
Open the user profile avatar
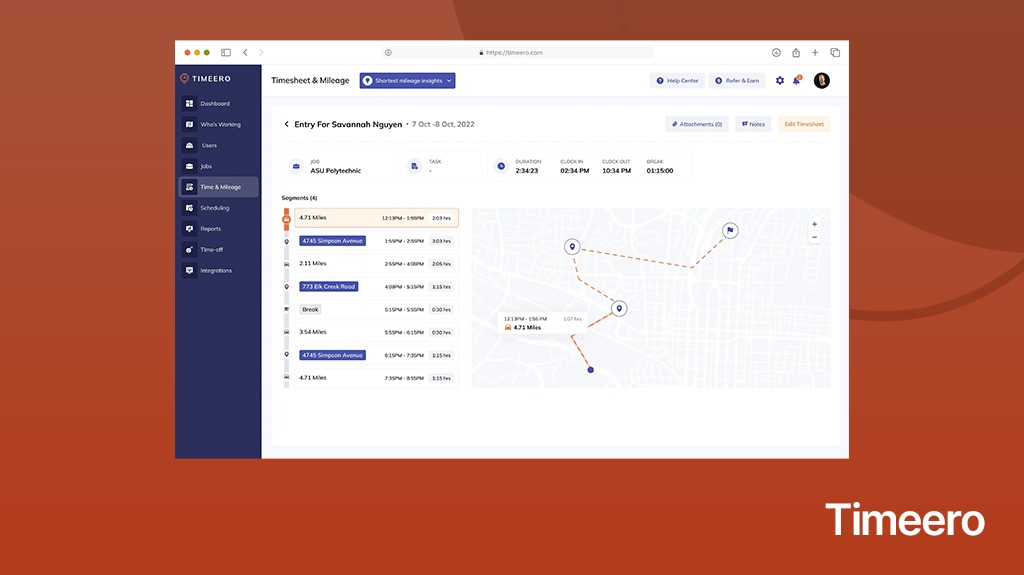(x=822, y=80)
